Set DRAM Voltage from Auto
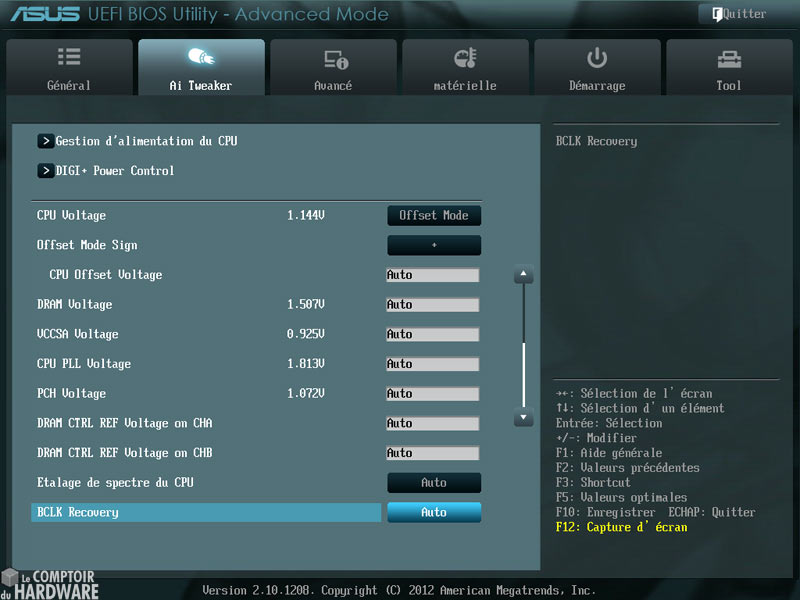The image size is (800, 600). [434, 304]
